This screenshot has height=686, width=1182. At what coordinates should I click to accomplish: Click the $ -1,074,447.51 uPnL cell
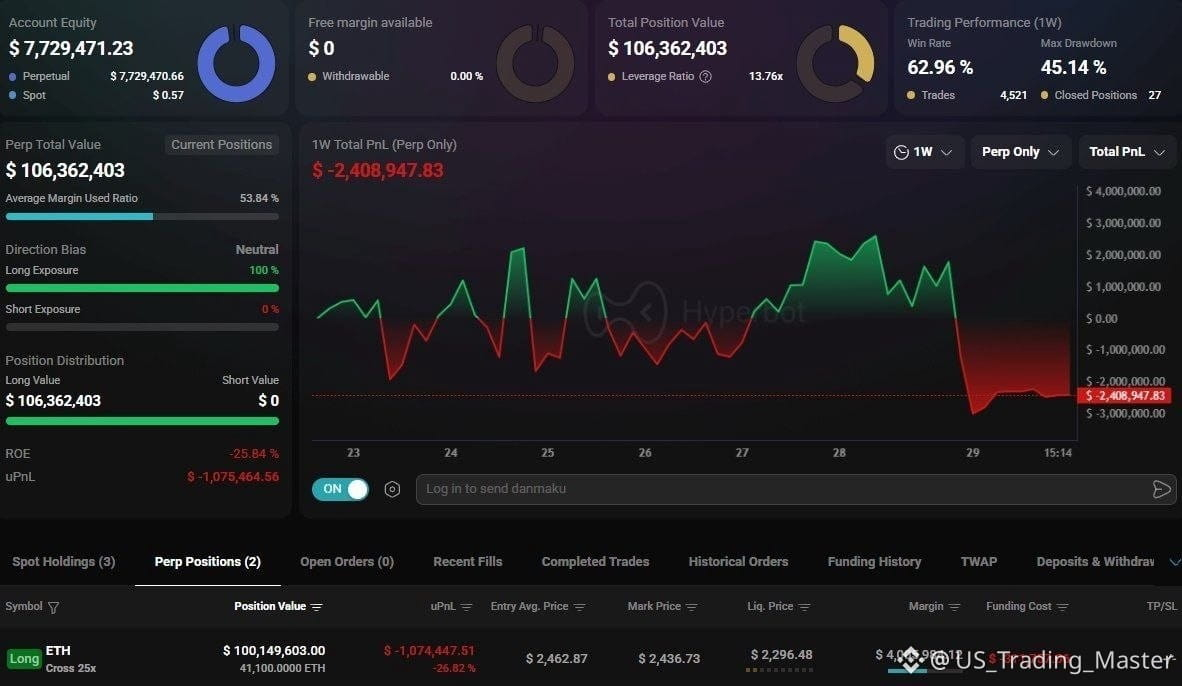click(x=429, y=651)
